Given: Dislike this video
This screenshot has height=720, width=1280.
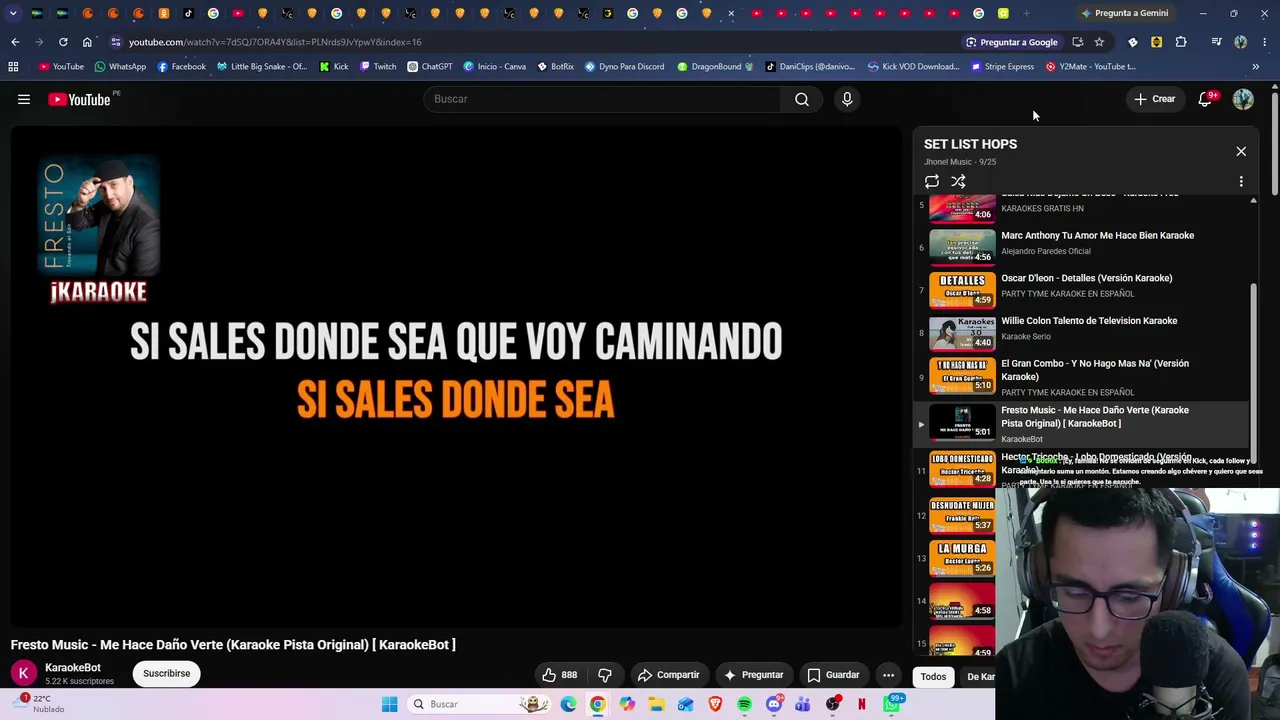Looking at the screenshot, I should 605,675.
